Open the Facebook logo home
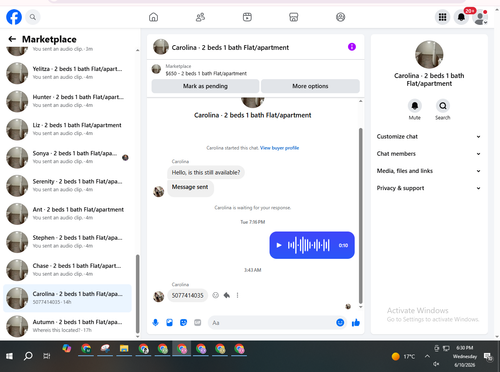This screenshot has height=372, width=500. (14, 17)
